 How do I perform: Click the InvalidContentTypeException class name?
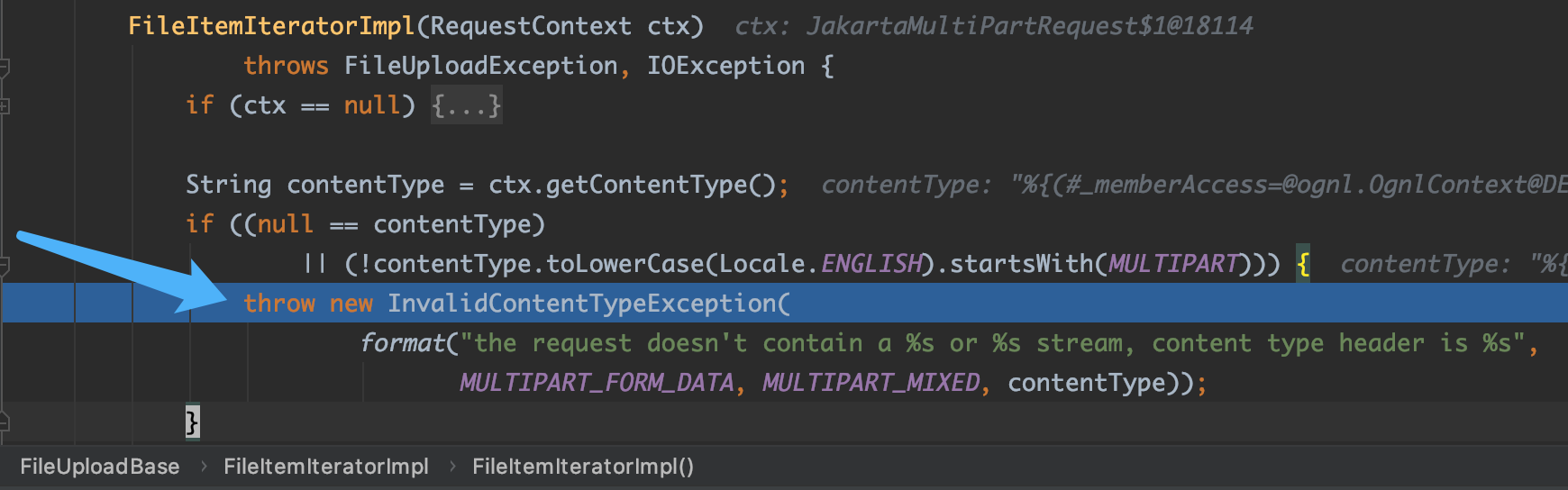[x=582, y=304]
